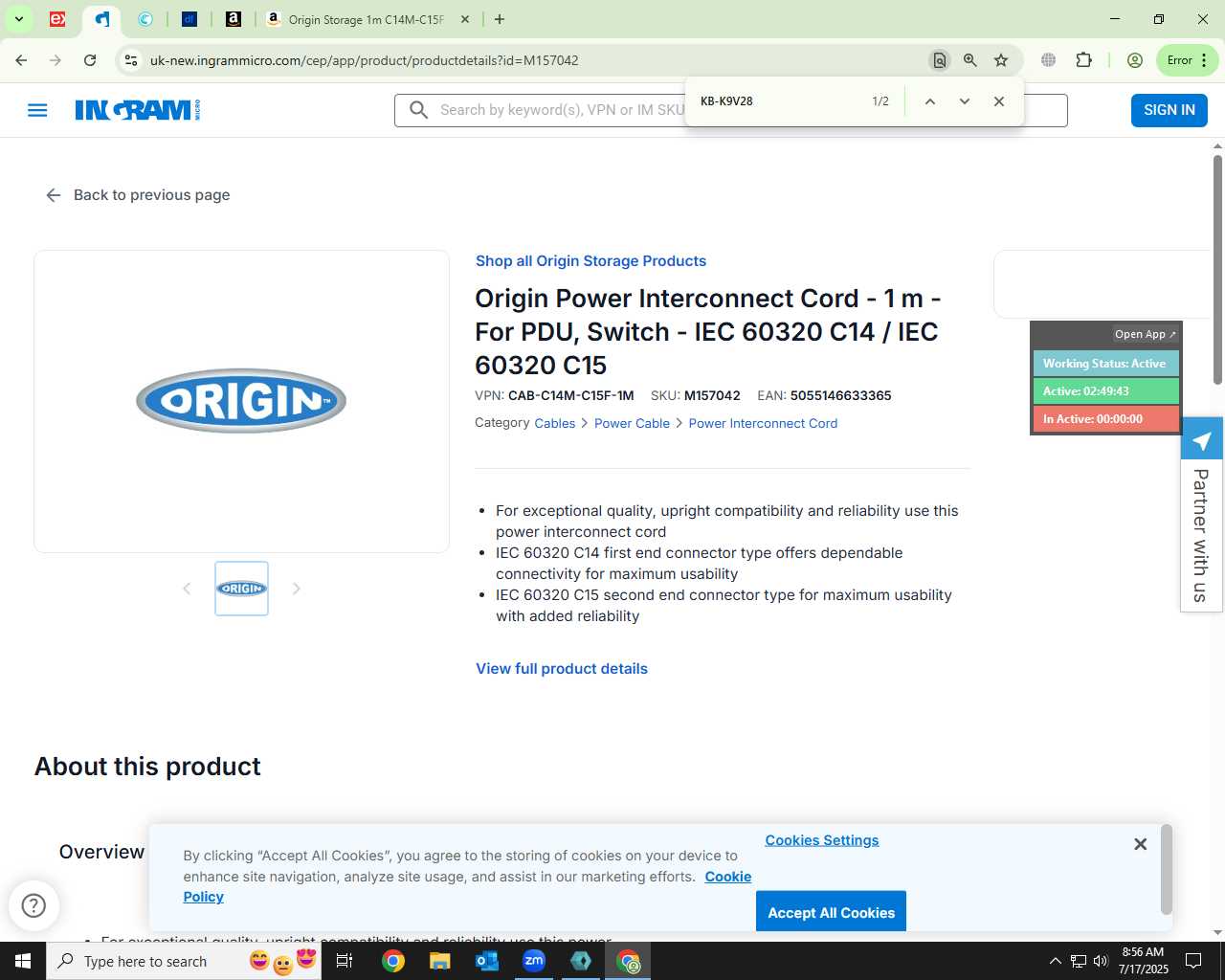Open the Power Cable category link
Image resolution: width=1225 pixels, height=980 pixels.
[x=632, y=423]
